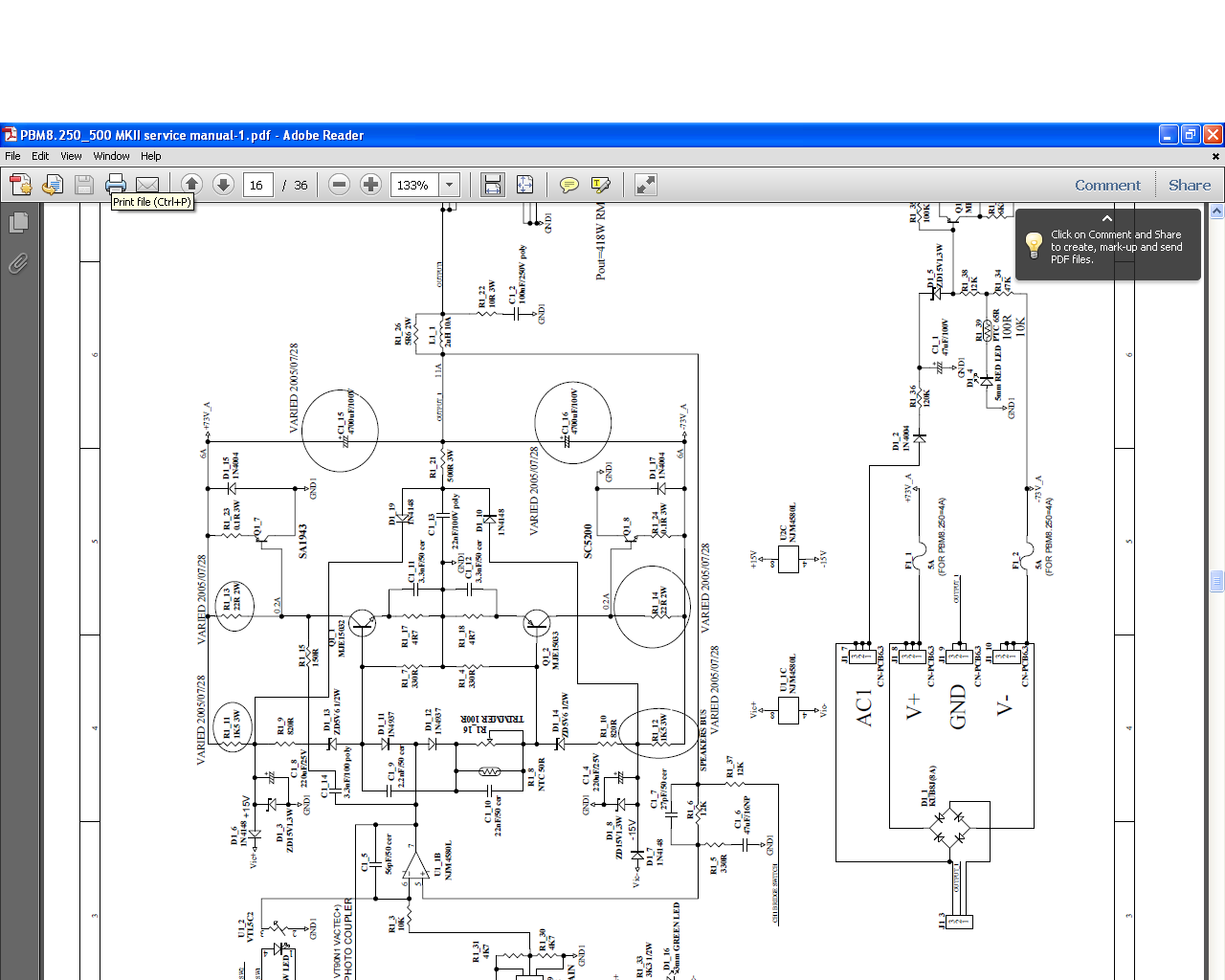The height and width of the screenshot is (980, 1225).
Task: Click the vertical scrollbar up arrow
Action: (x=1217, y=212)
